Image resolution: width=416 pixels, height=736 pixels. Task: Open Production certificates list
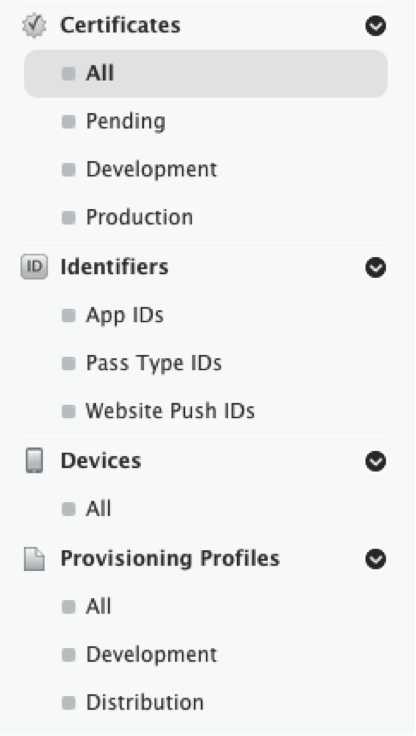[139, 217]
